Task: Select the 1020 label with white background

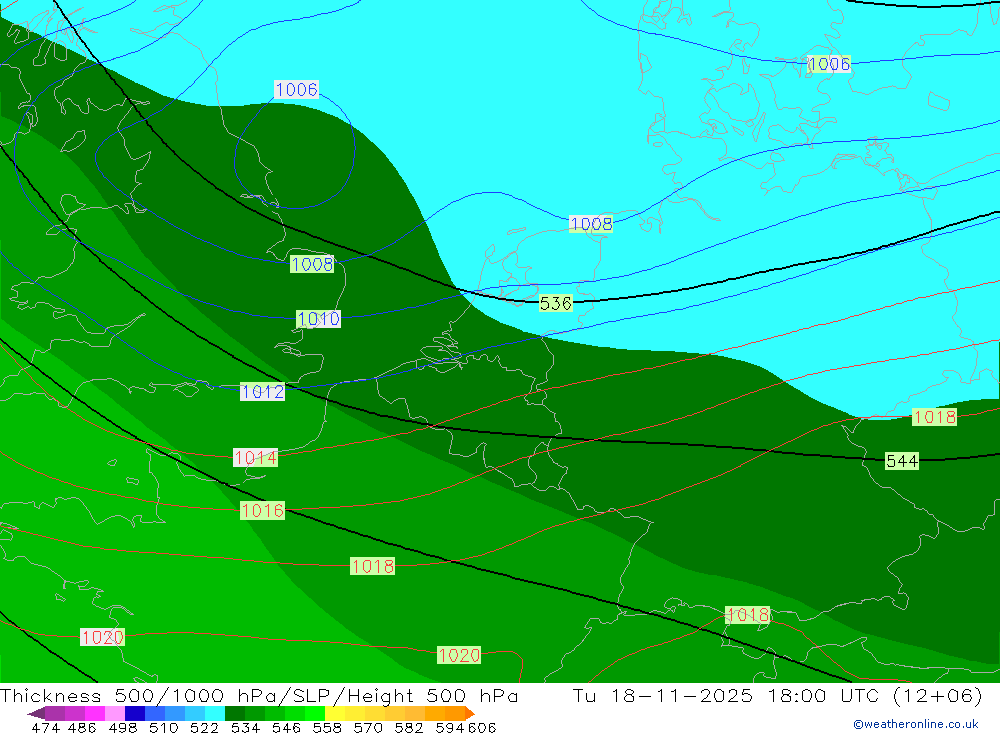Action: [102, 637]
